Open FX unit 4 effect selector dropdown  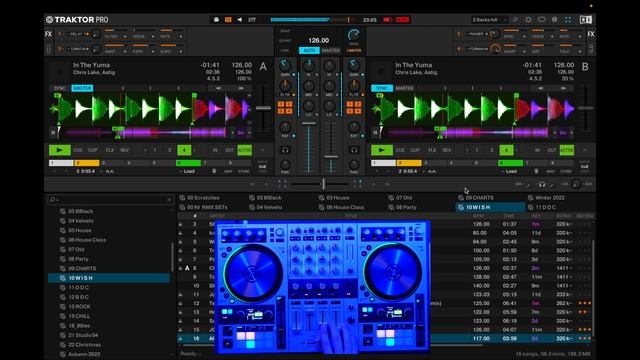pos(476,49)
